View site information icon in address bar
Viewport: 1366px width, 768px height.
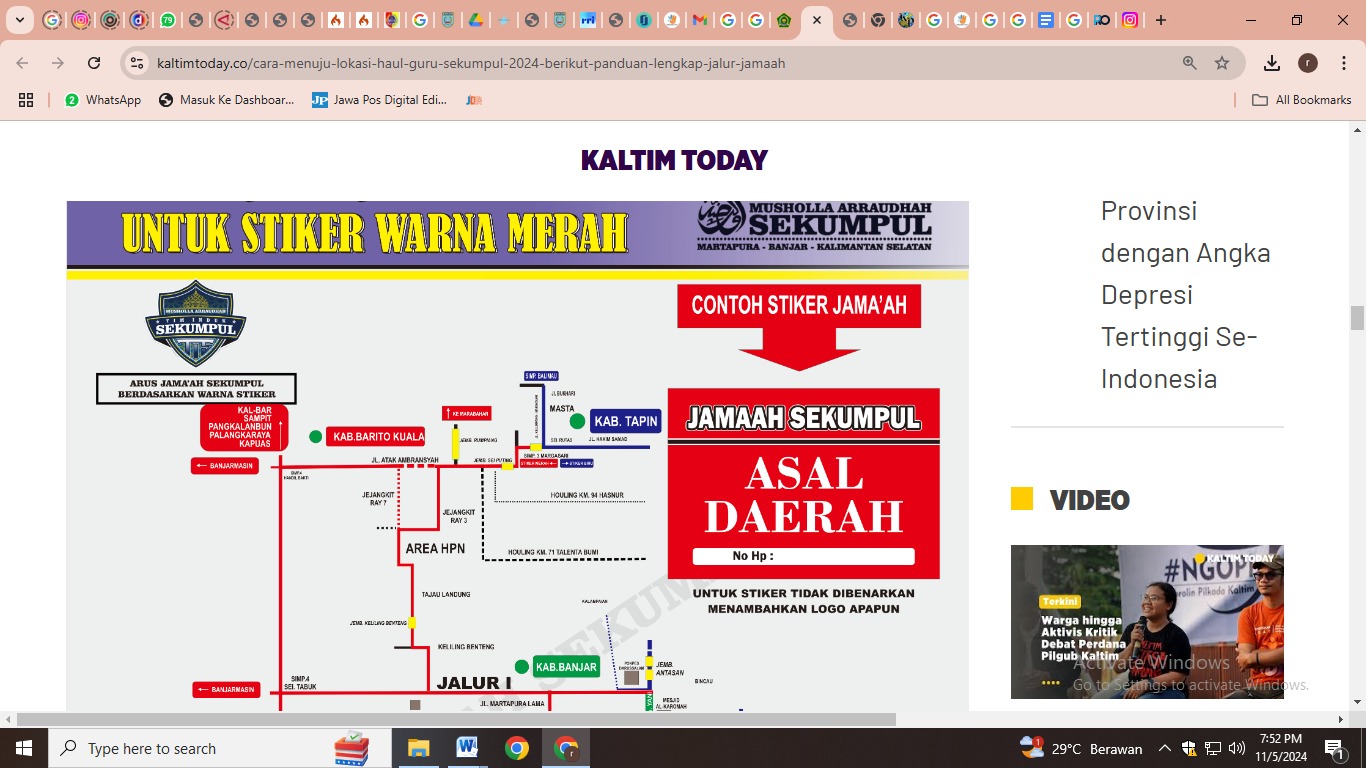coord(137,63)
